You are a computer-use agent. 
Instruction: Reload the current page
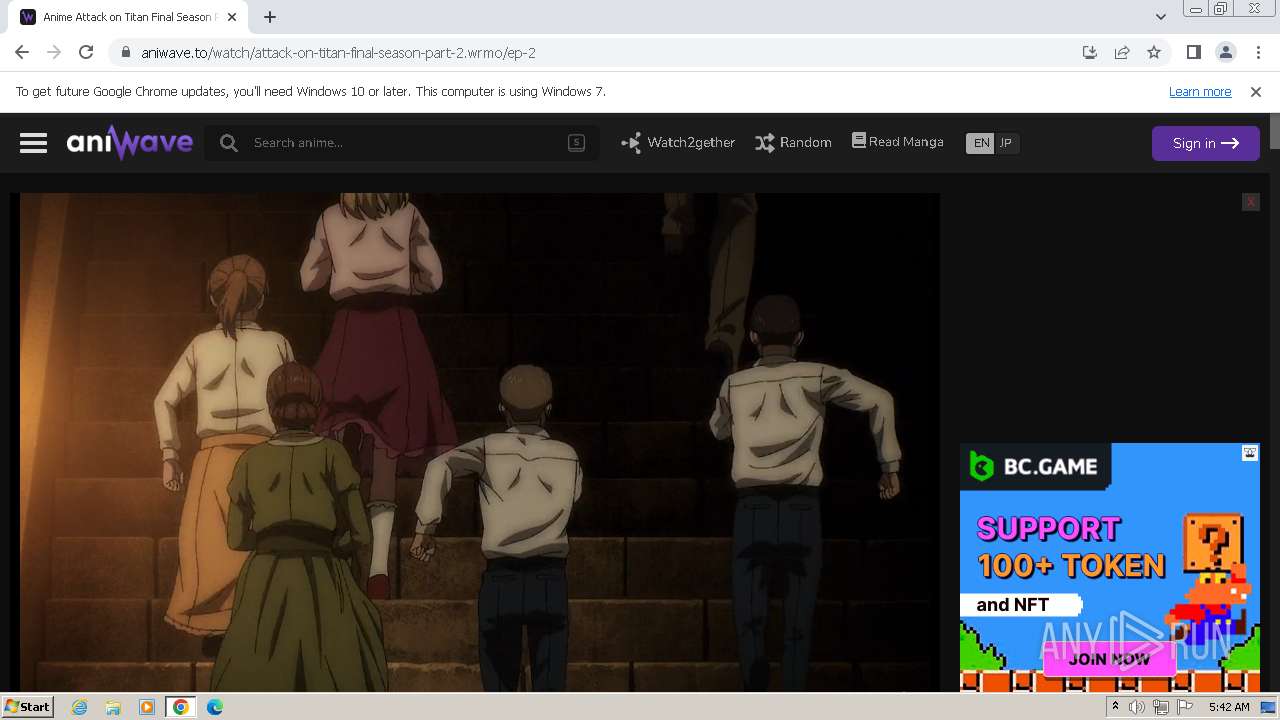tap(86, 52)
